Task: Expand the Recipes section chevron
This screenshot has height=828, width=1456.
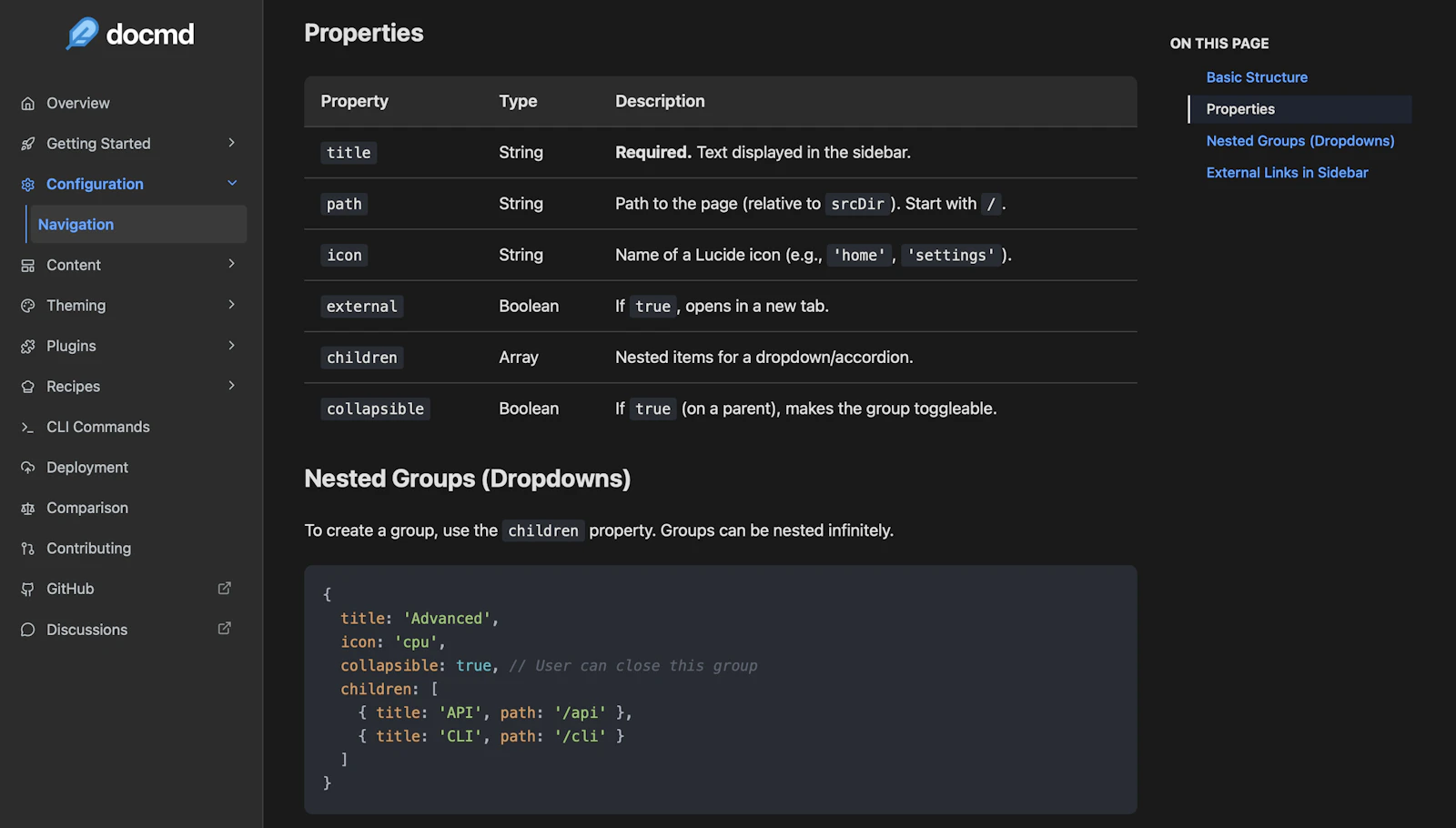Action: pyautogui.click(x=232, y=386)
